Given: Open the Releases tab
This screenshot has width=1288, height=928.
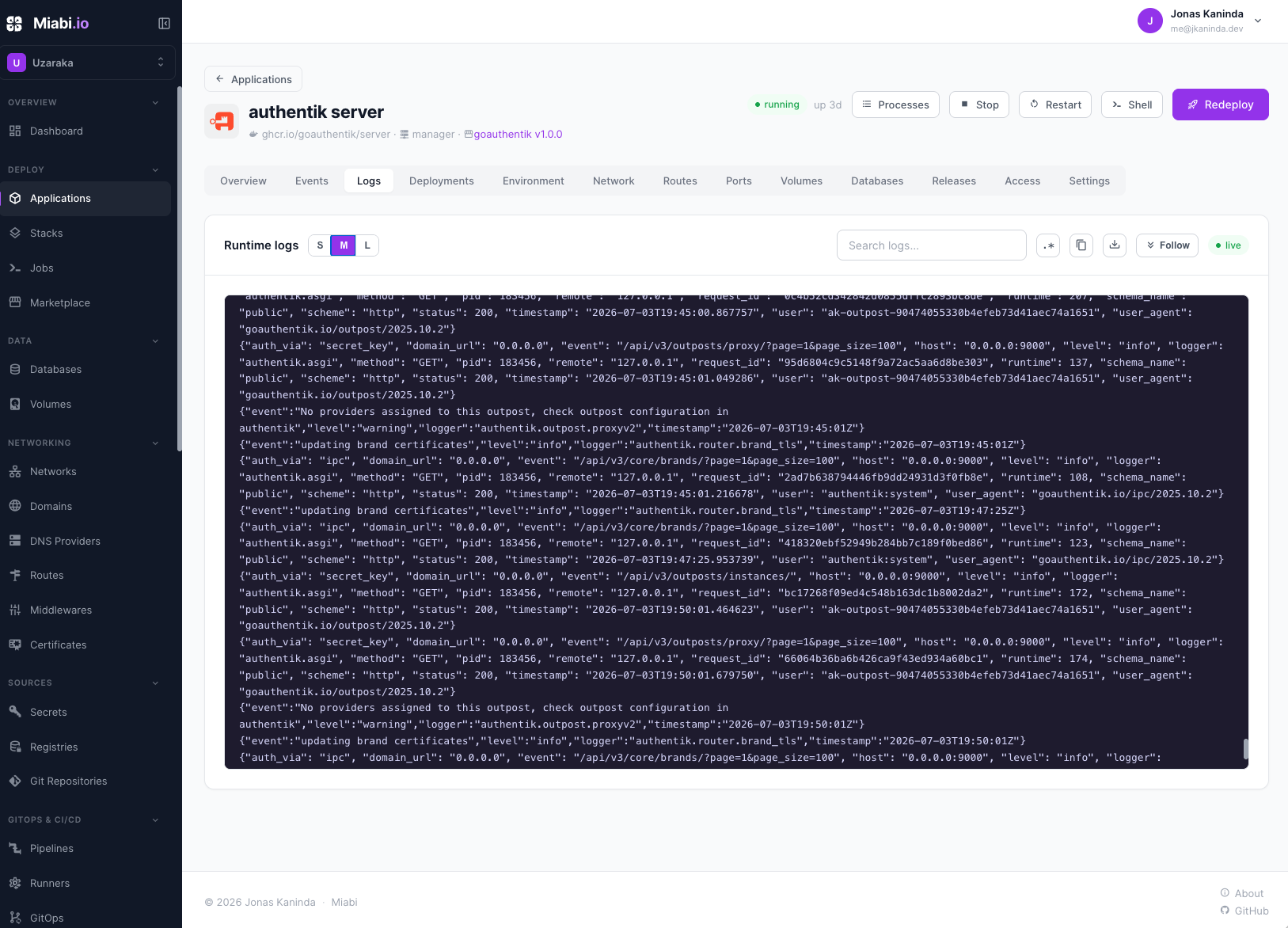Looking at the screenshot, I should 954,181.
